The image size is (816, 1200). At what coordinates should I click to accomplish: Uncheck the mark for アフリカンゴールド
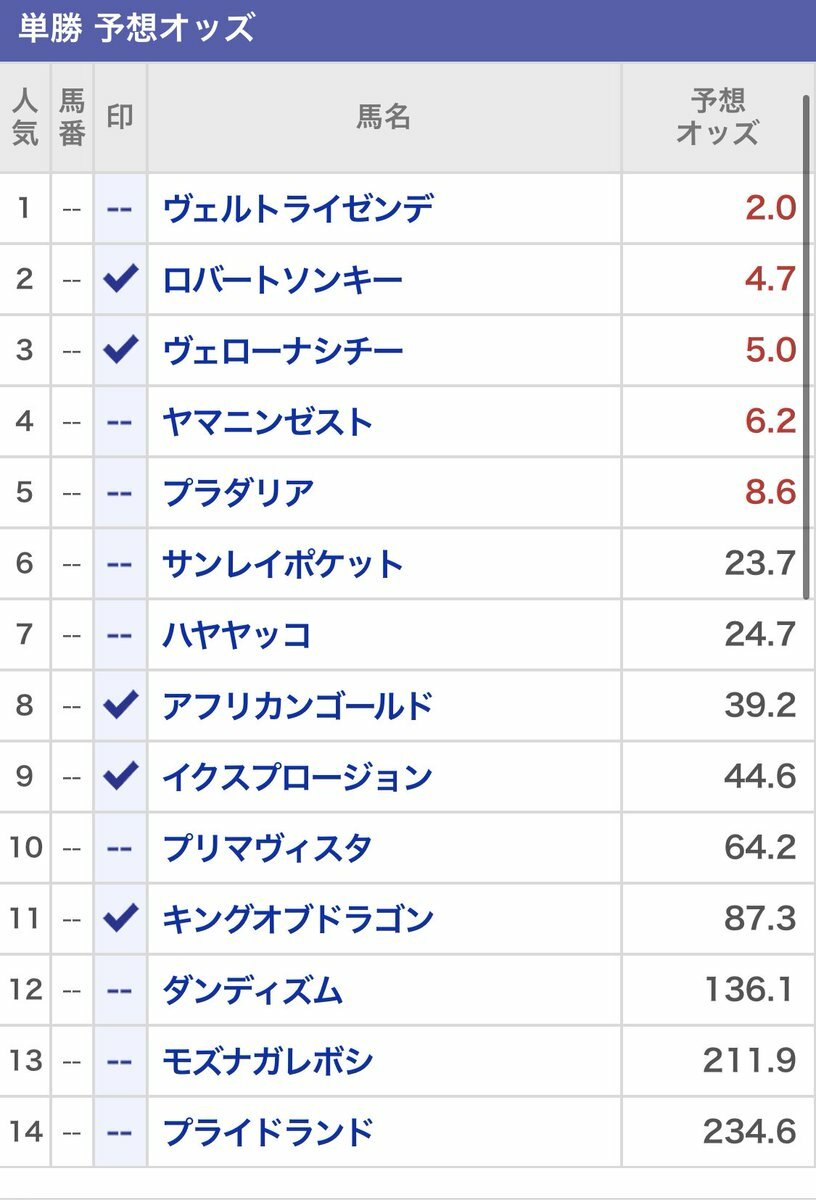[x=120, y=706]
